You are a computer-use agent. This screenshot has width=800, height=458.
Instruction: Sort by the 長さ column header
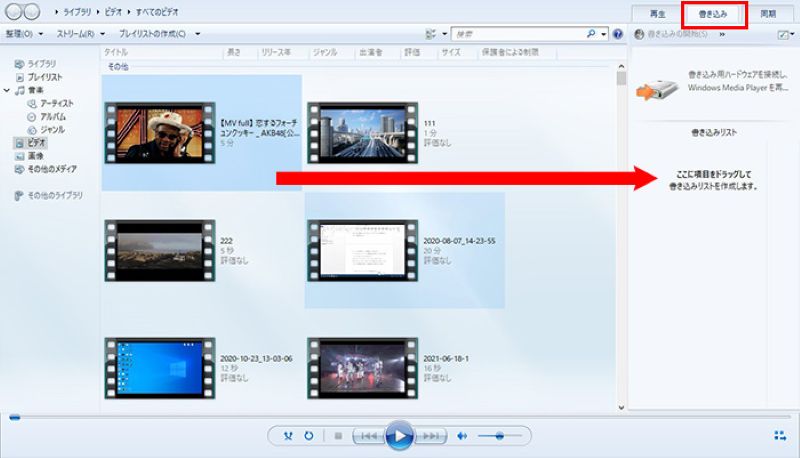(234, 52)
